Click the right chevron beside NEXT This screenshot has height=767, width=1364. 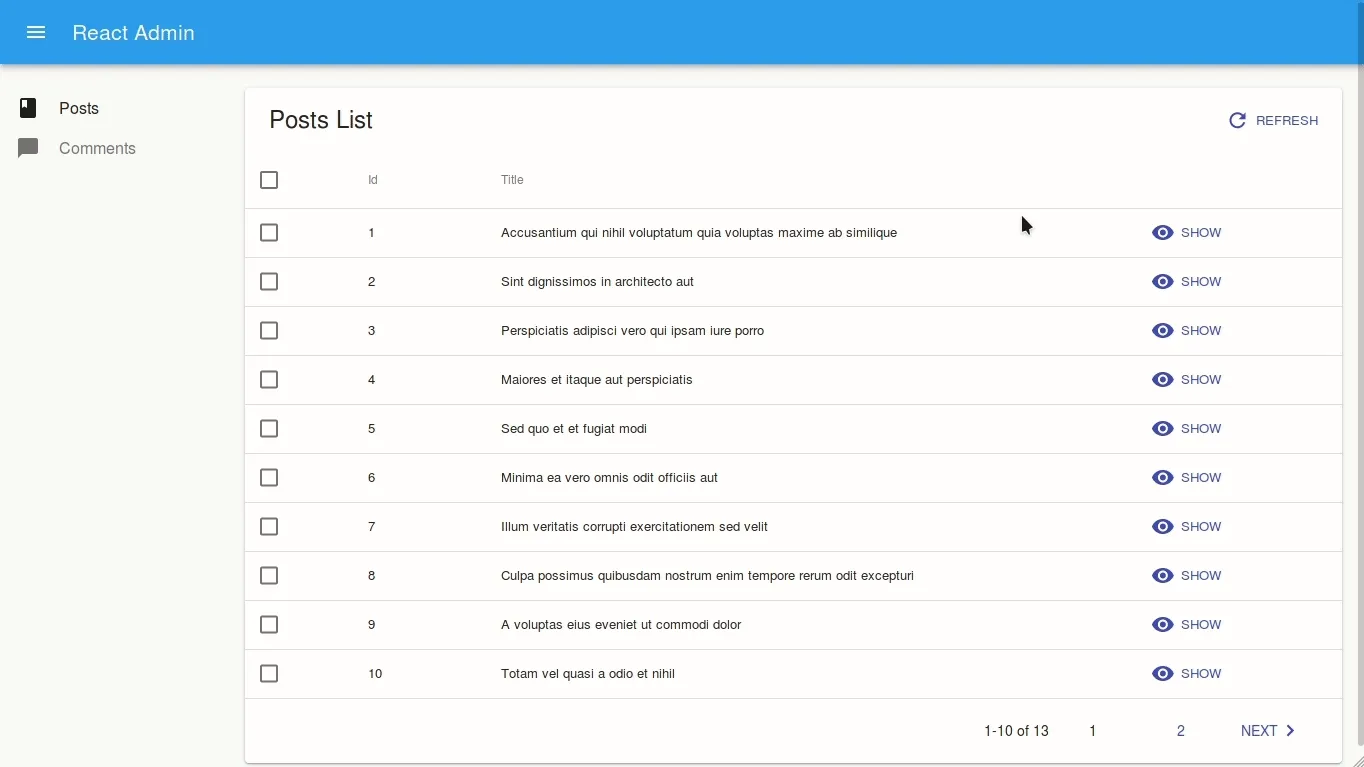[x=1290, y=731]
